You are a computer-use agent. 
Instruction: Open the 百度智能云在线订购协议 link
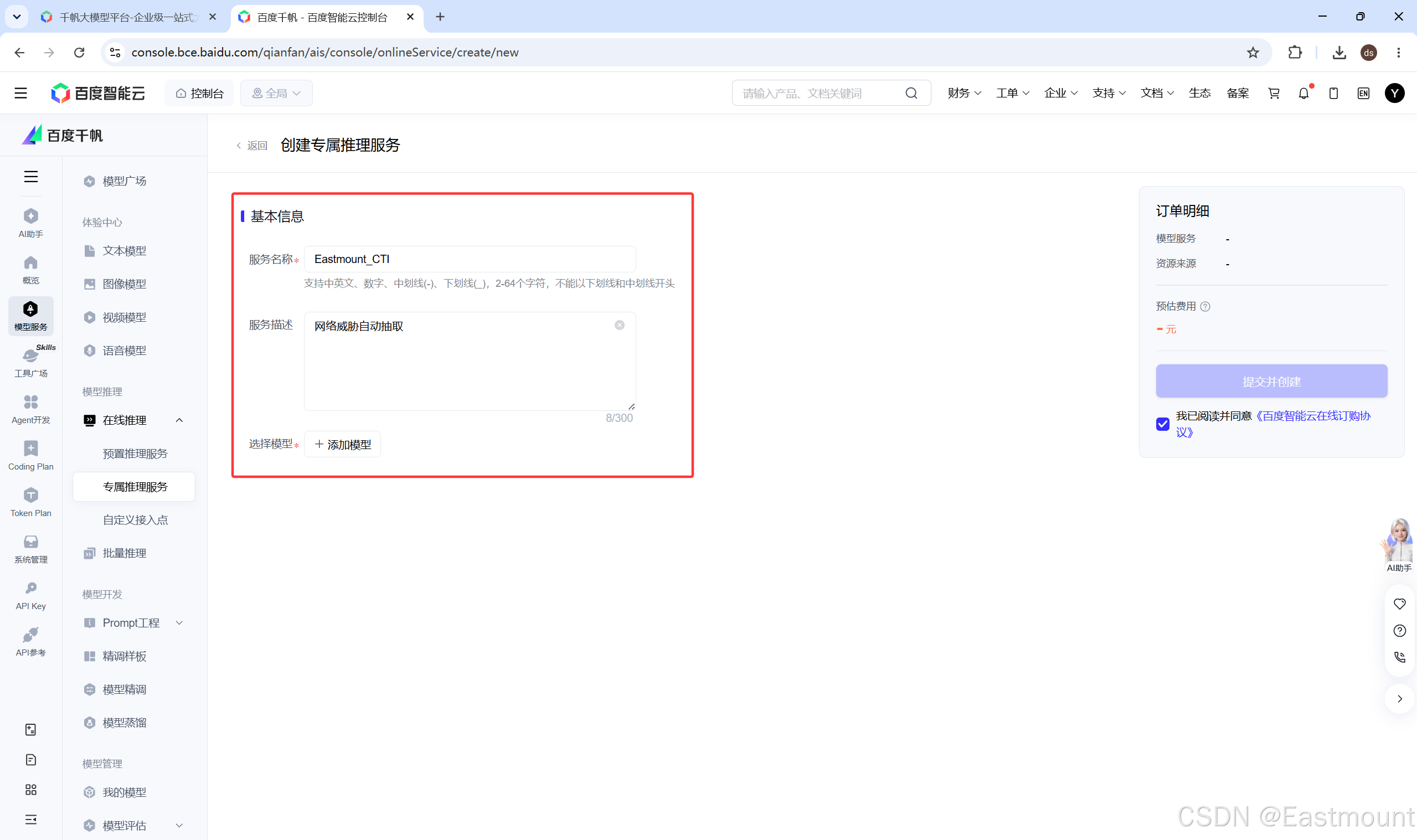pyautogui.click(x=1273, y=424)
